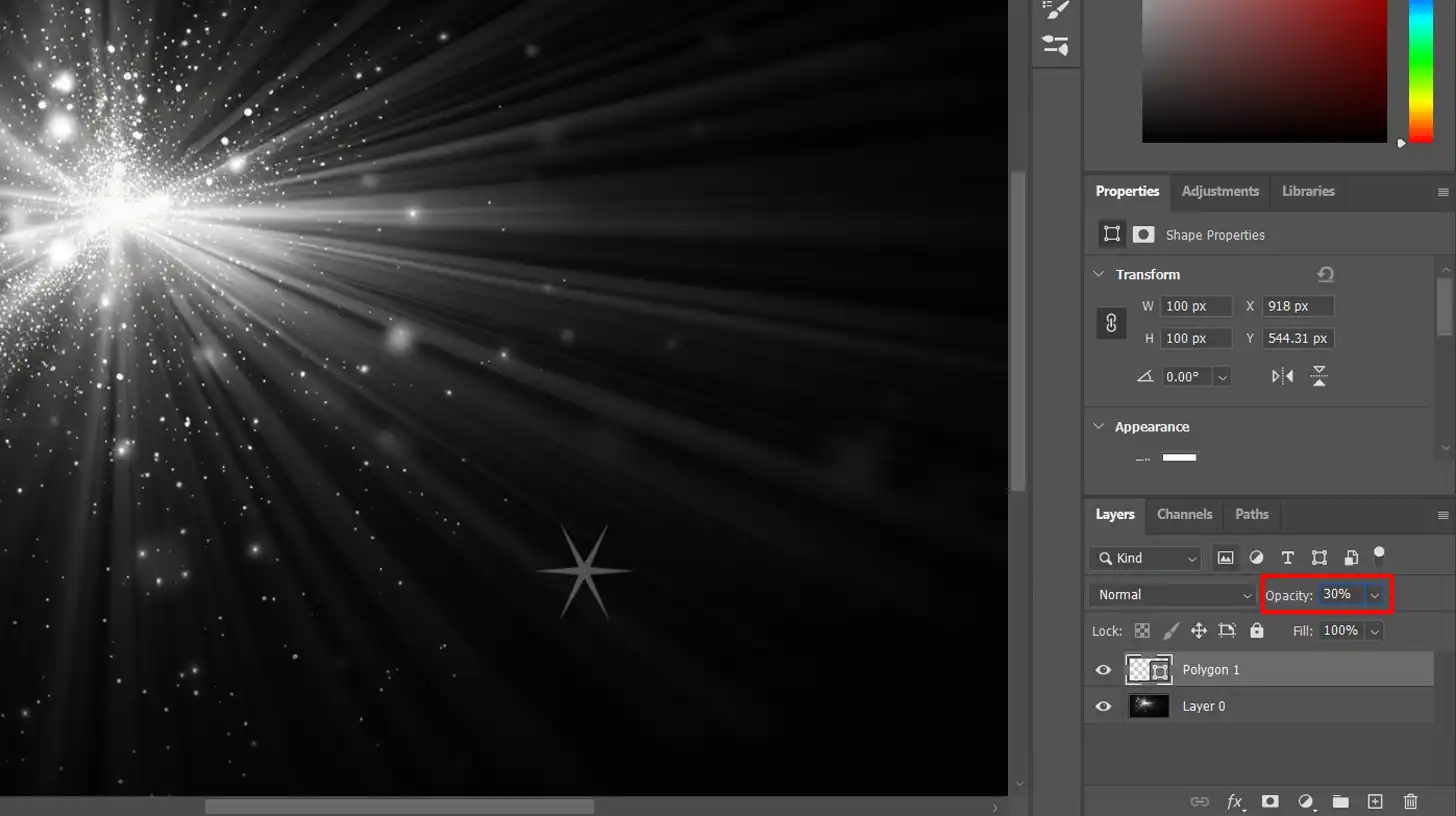The height and width of the screenshot is (816, 1456).
Task: Open the Properties panel menu icon
Action: click(x=1443, y=191)
